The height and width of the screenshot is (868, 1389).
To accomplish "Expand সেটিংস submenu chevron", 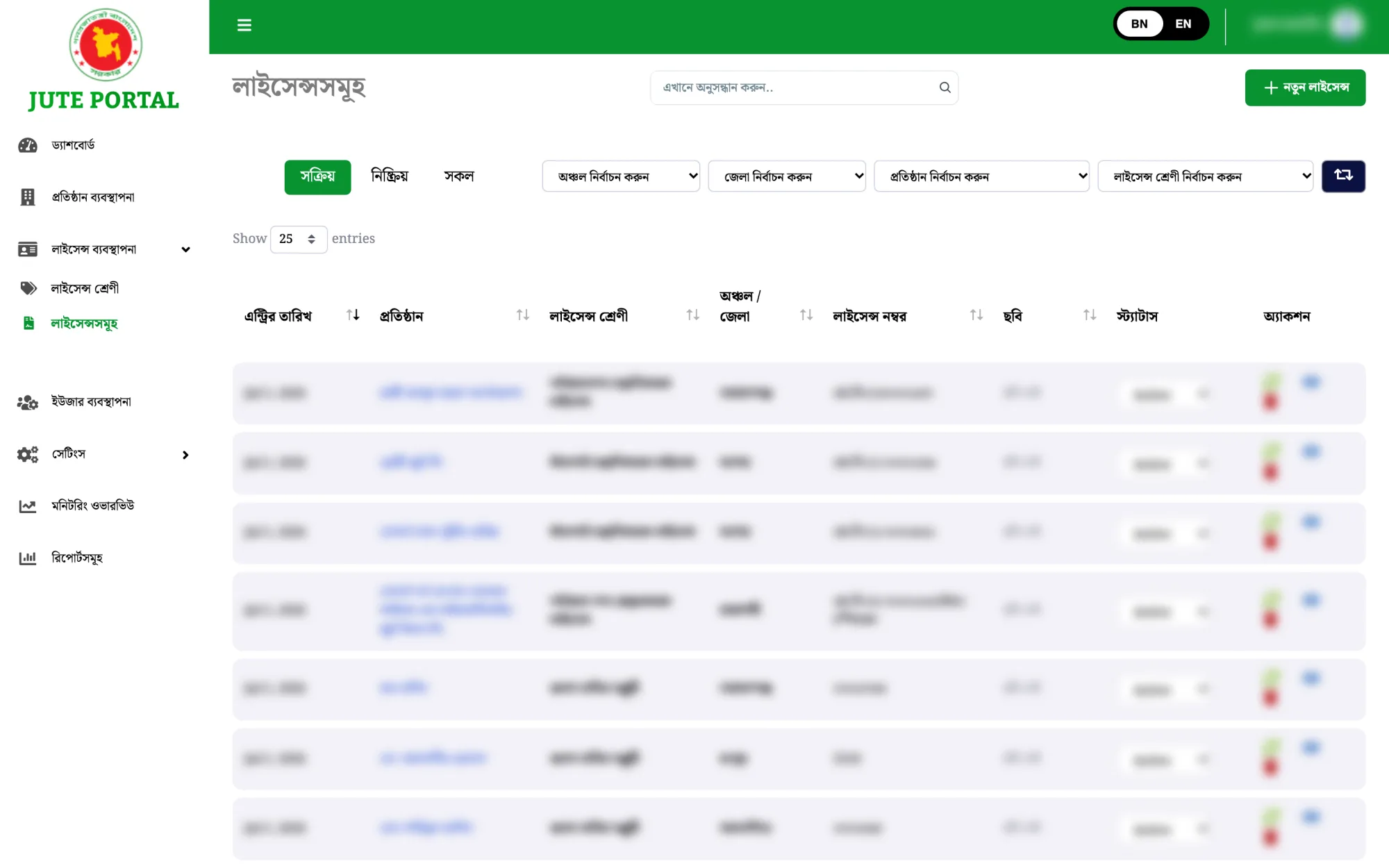I will coord(185,455).
